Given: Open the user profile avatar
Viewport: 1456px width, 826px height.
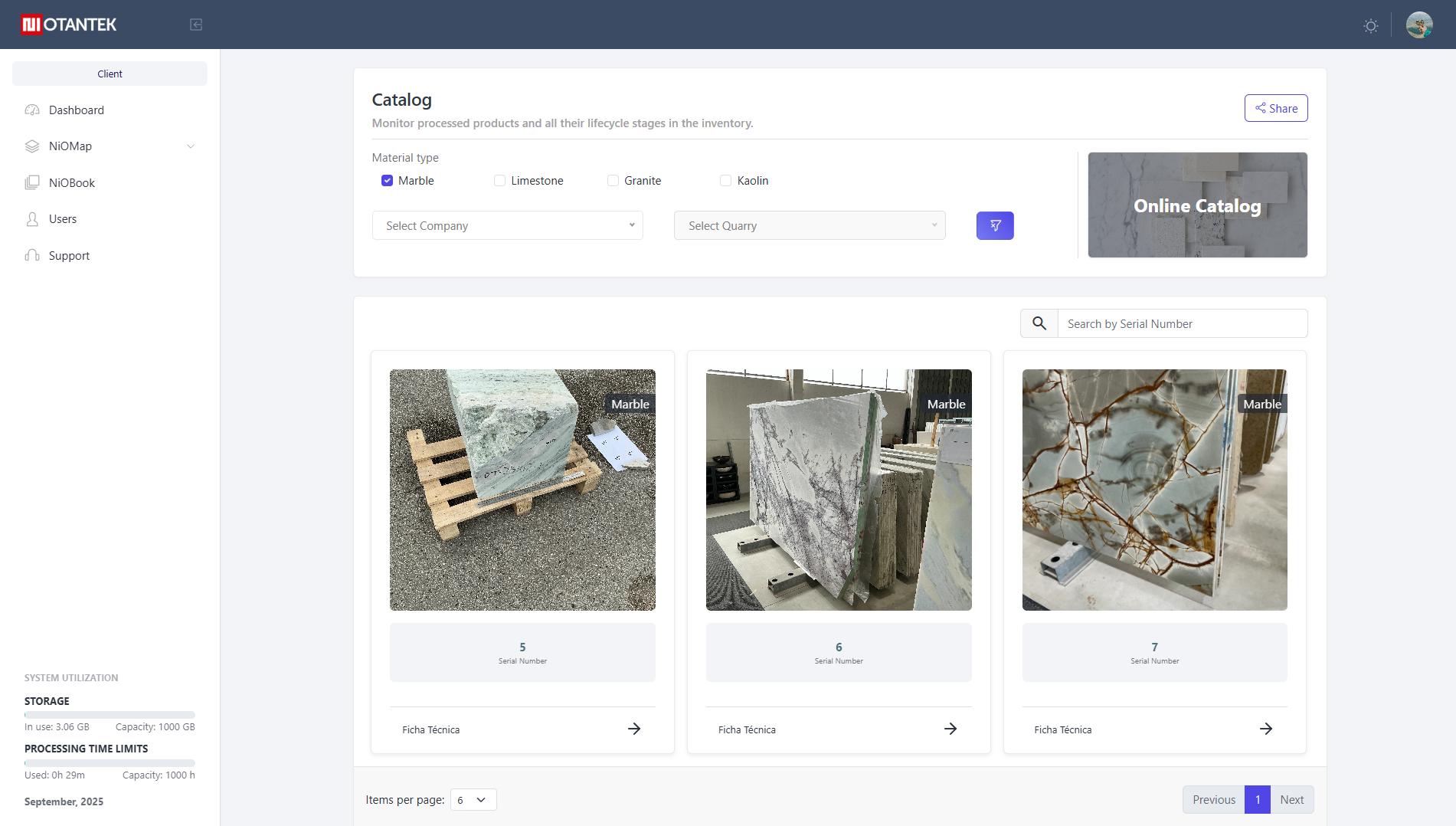Looking at the screenshot, I should click(x=1418, y=25).
